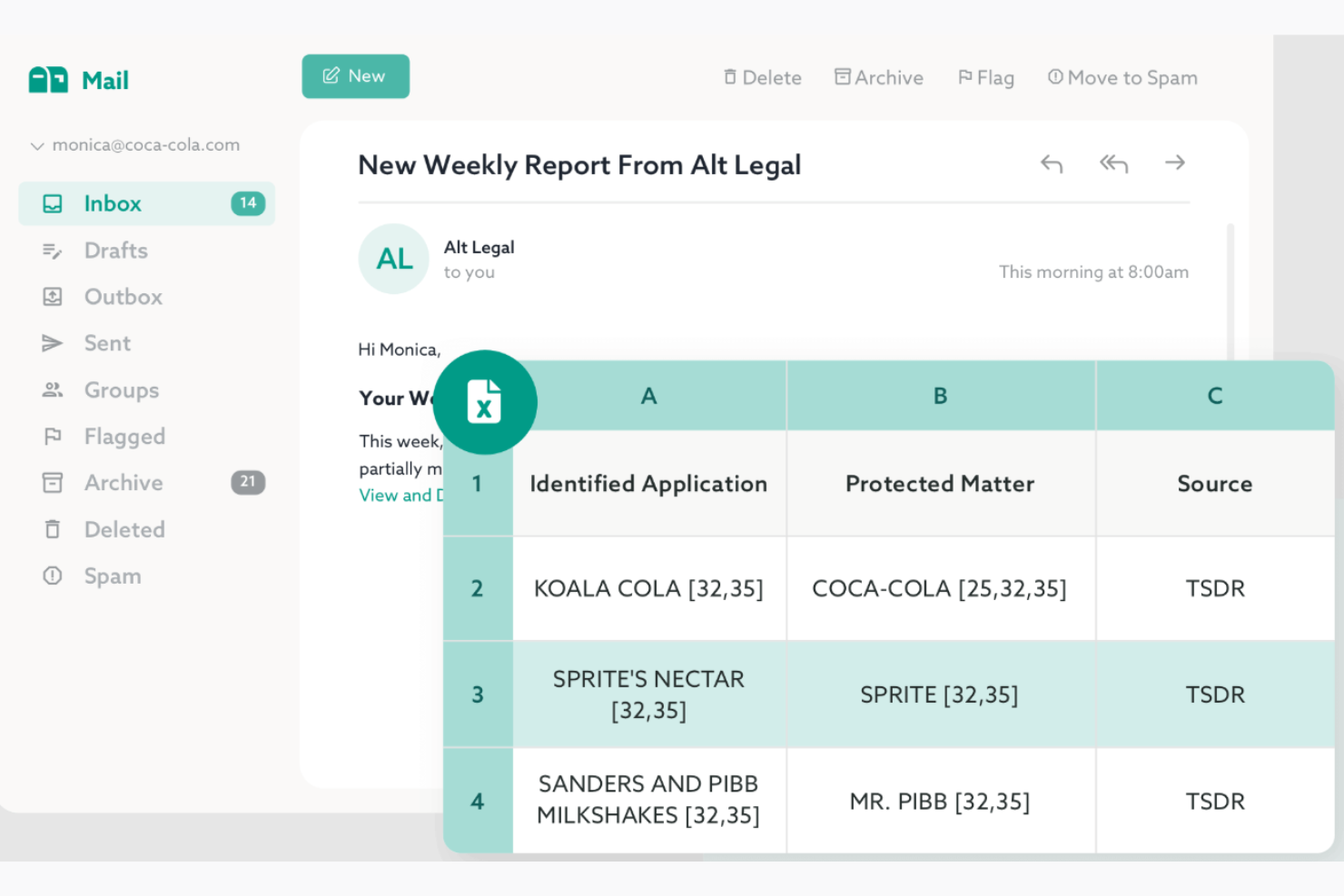1344x896 pixels.
Task: Select column C header in spreadsheet
Action: point(1215,396)
